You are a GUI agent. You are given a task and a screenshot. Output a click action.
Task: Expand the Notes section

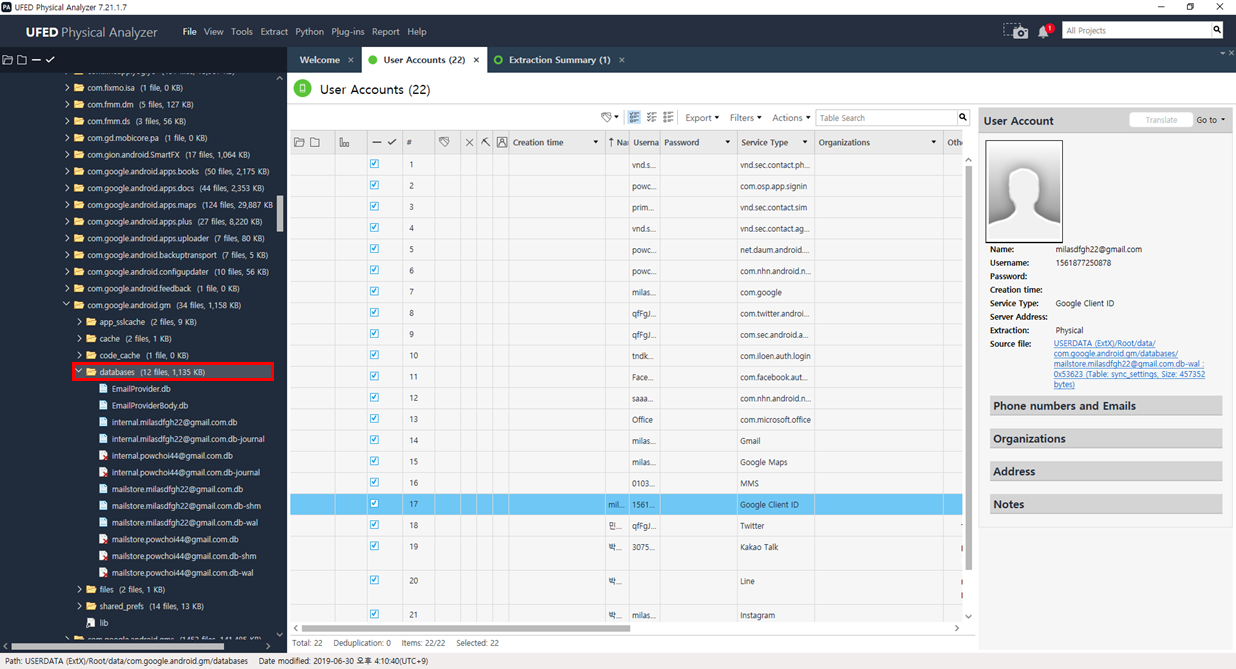1105,505
